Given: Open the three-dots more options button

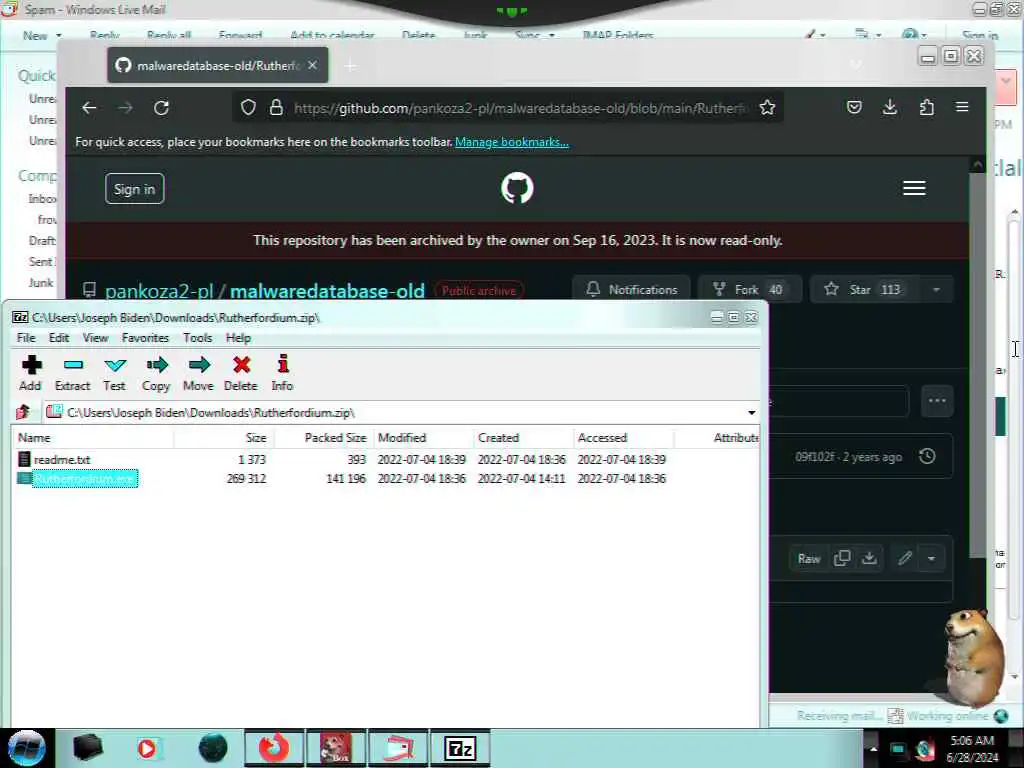Looking at the screenshot, I should (x=937, y=401).
